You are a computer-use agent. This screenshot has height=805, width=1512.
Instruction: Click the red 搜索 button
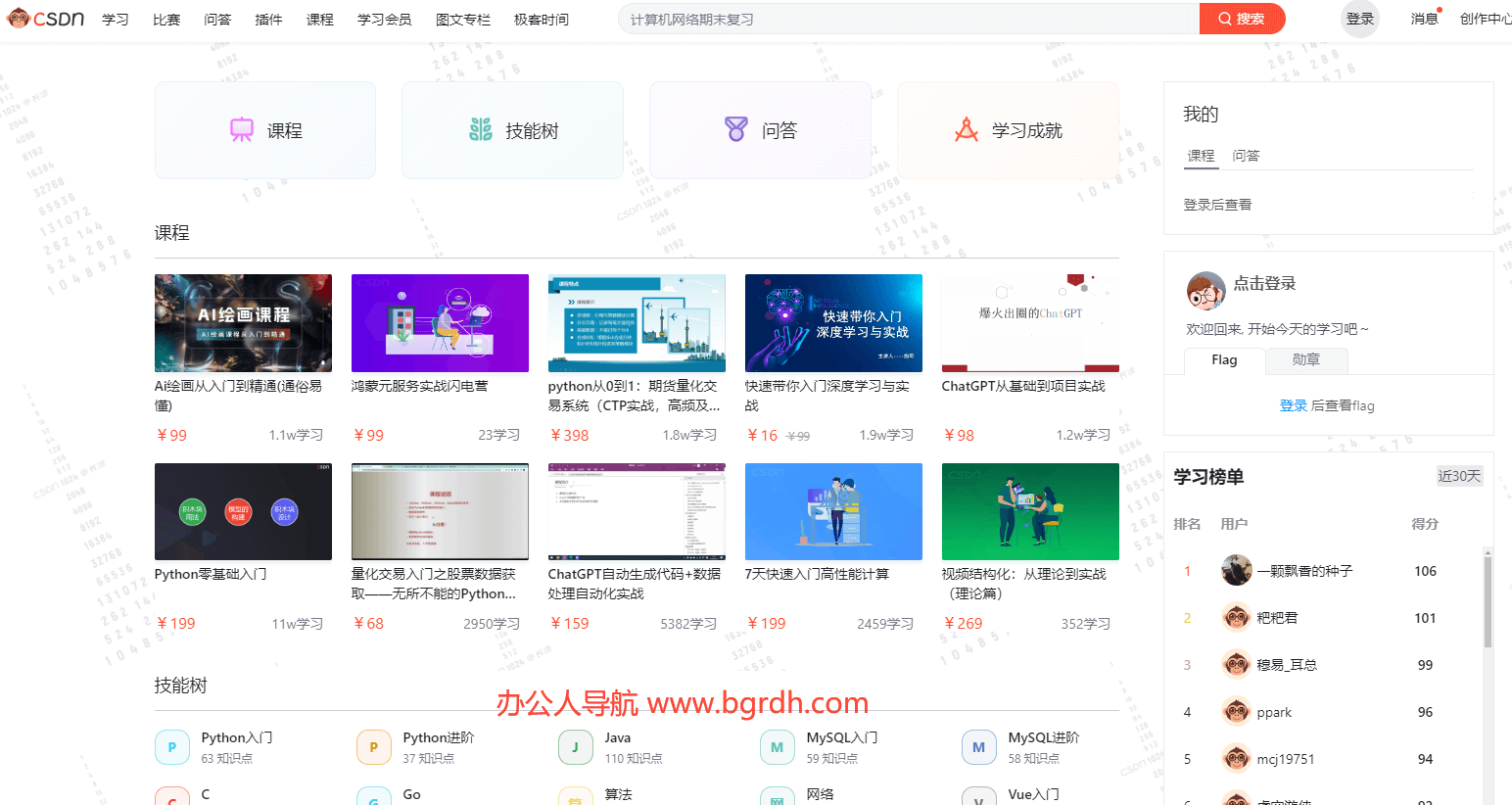[1243, 19]
